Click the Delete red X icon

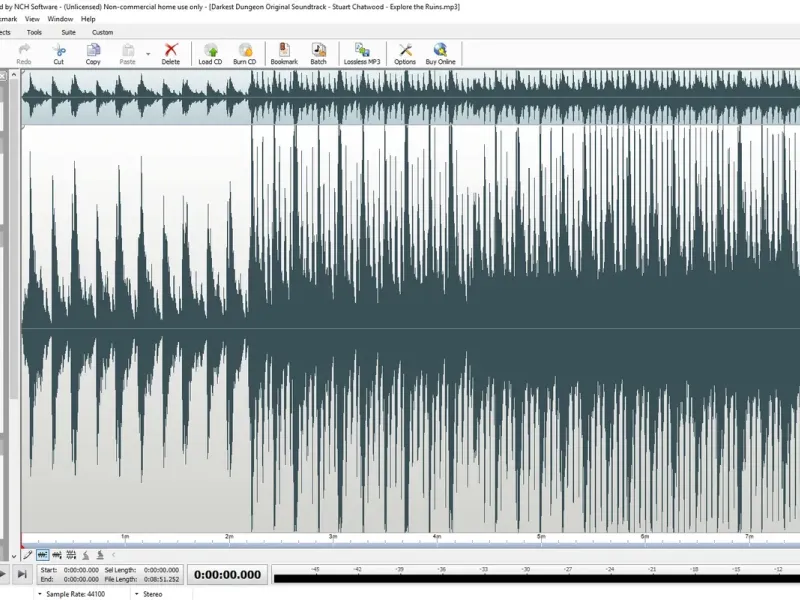(x=170, y=54)
